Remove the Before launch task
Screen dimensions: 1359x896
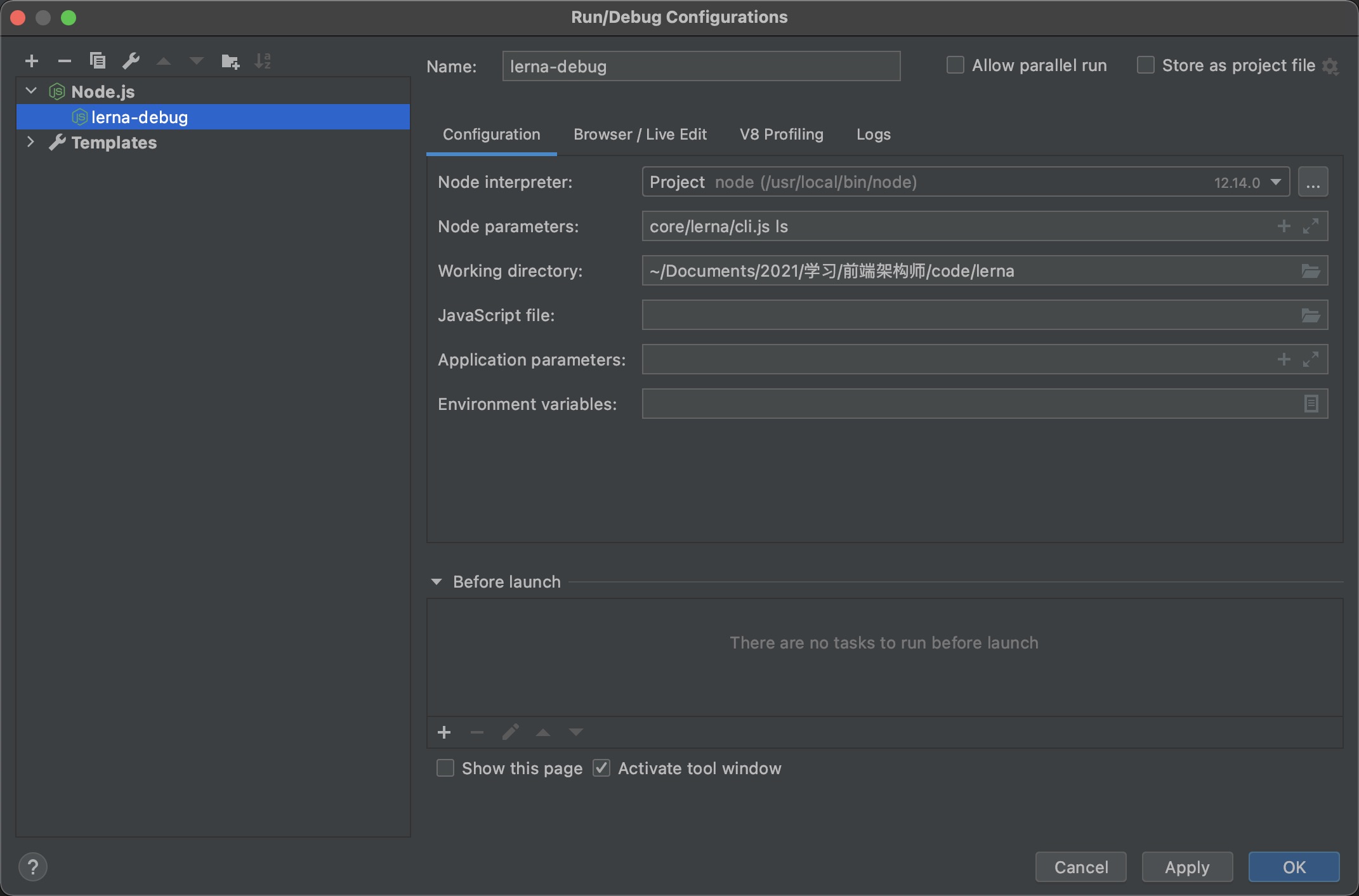[477, 732]
